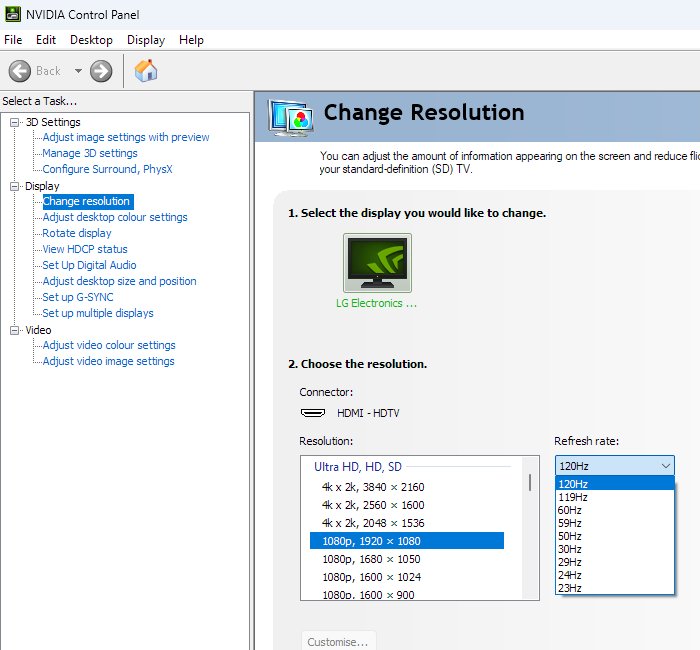Image resolution: width=700 pixels, height=650 pixels.
Task: Collapse the 3D Settings tree node
Action: click(15, 122)
